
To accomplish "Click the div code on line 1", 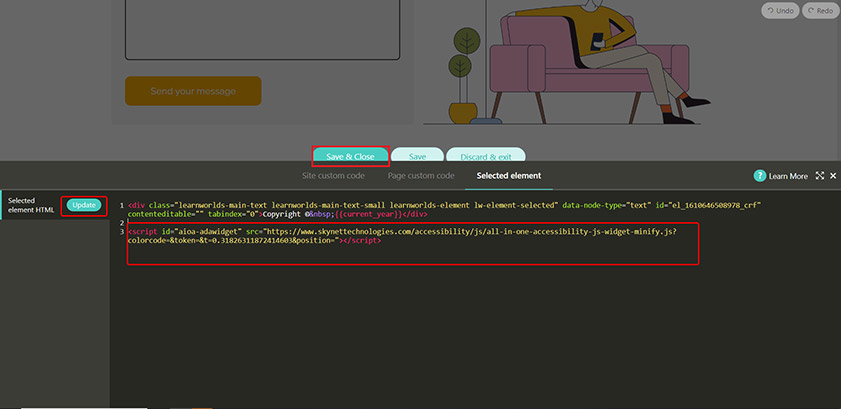I will click(445, 210).
